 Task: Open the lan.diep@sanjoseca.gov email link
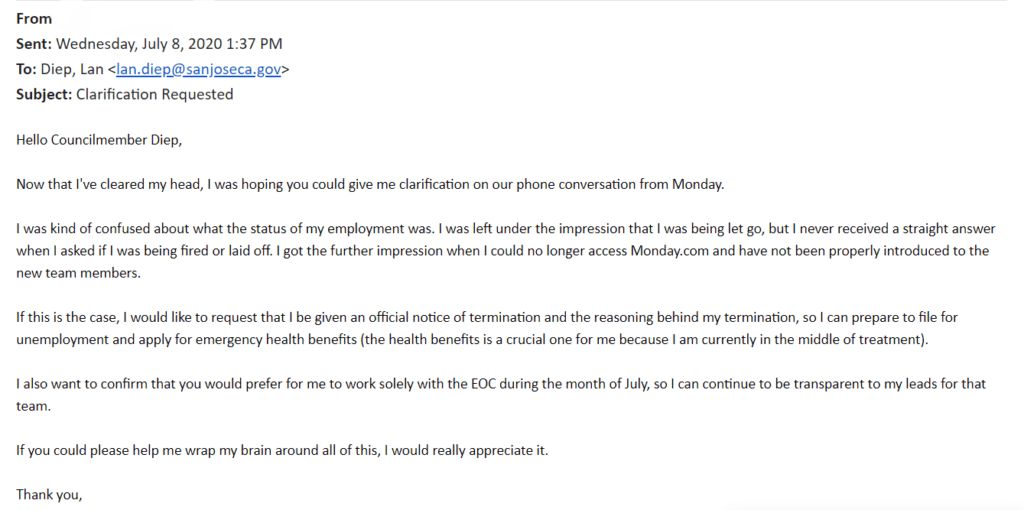tap(199, 69)
